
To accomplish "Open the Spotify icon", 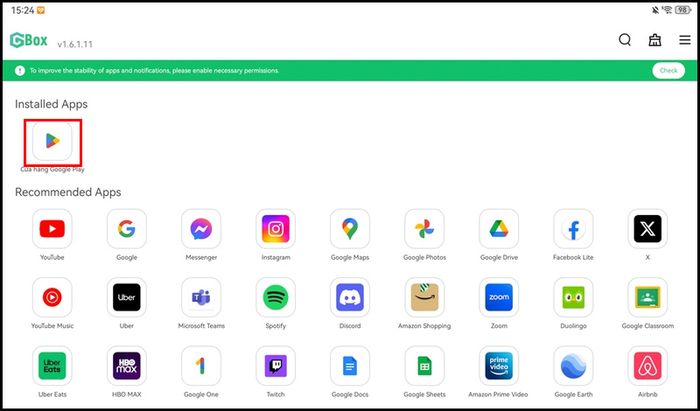I will tap(275, 297).
